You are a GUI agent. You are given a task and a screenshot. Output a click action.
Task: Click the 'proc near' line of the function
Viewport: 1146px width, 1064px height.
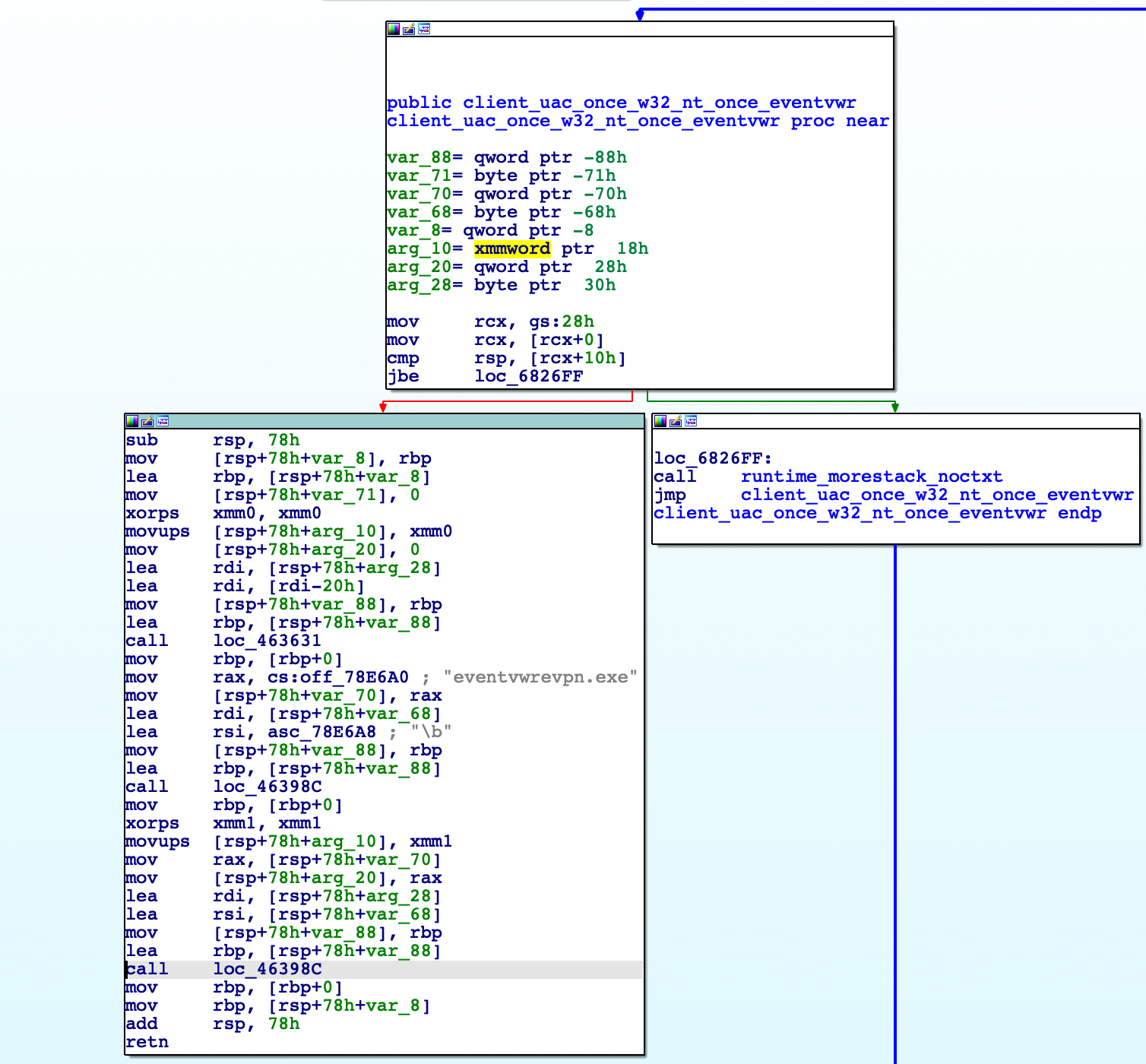click(x=638, y=121)
